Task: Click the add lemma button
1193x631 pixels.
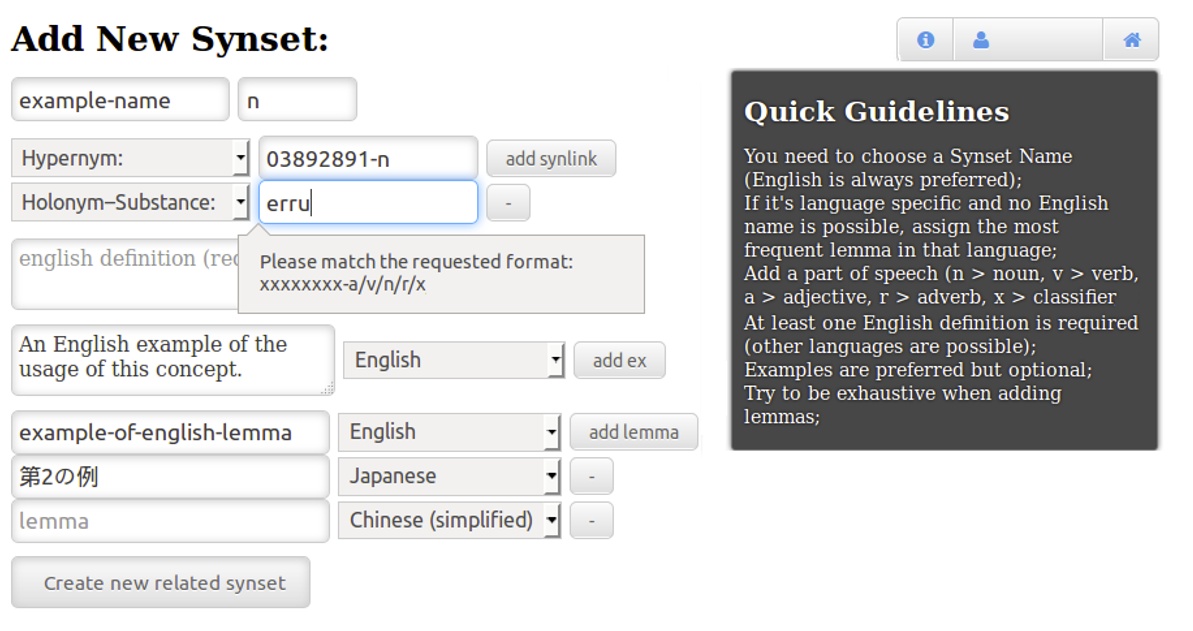Action: (634, 431)
